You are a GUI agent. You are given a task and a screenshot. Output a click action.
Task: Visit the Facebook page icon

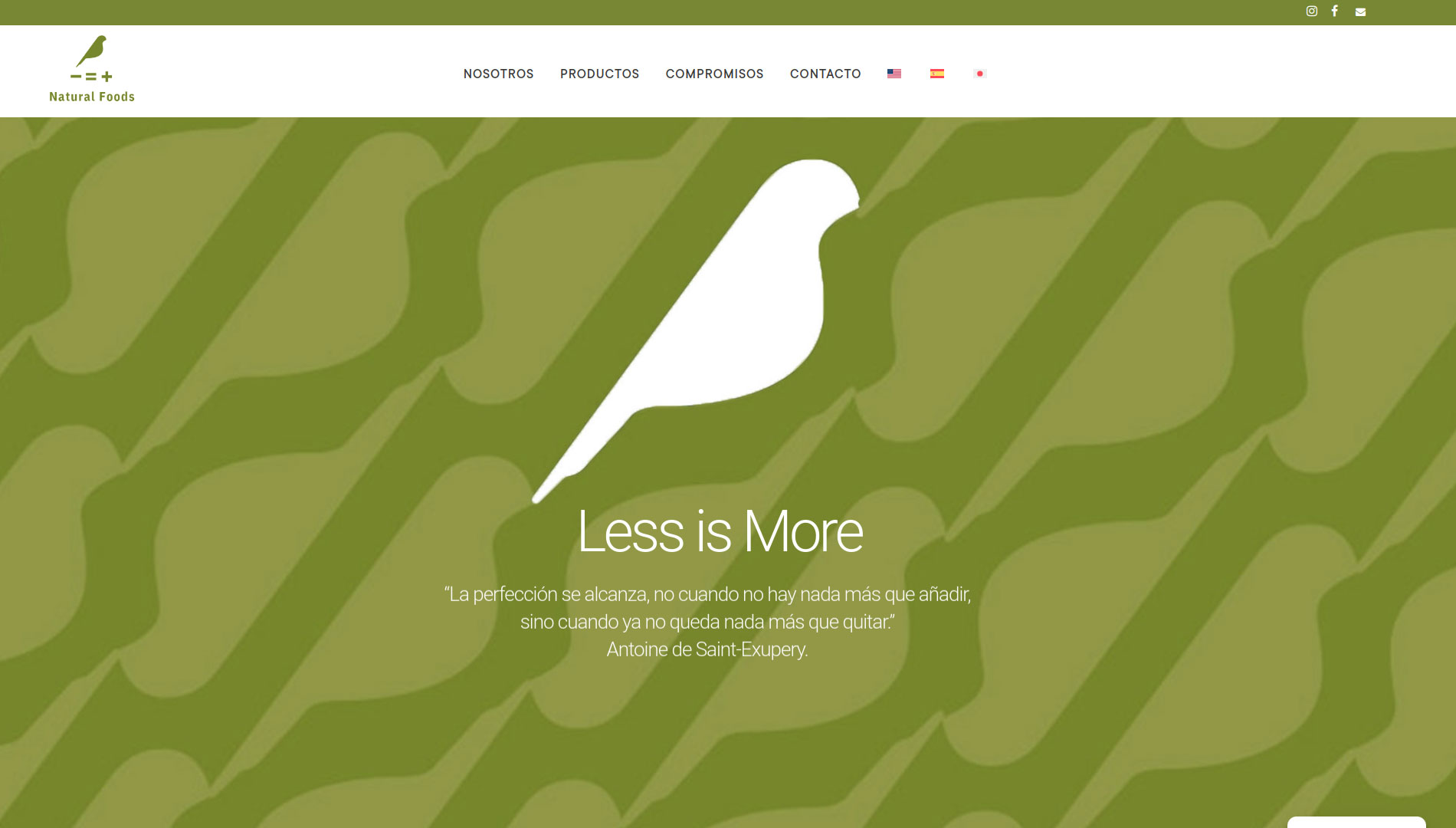coord(1335,11)
